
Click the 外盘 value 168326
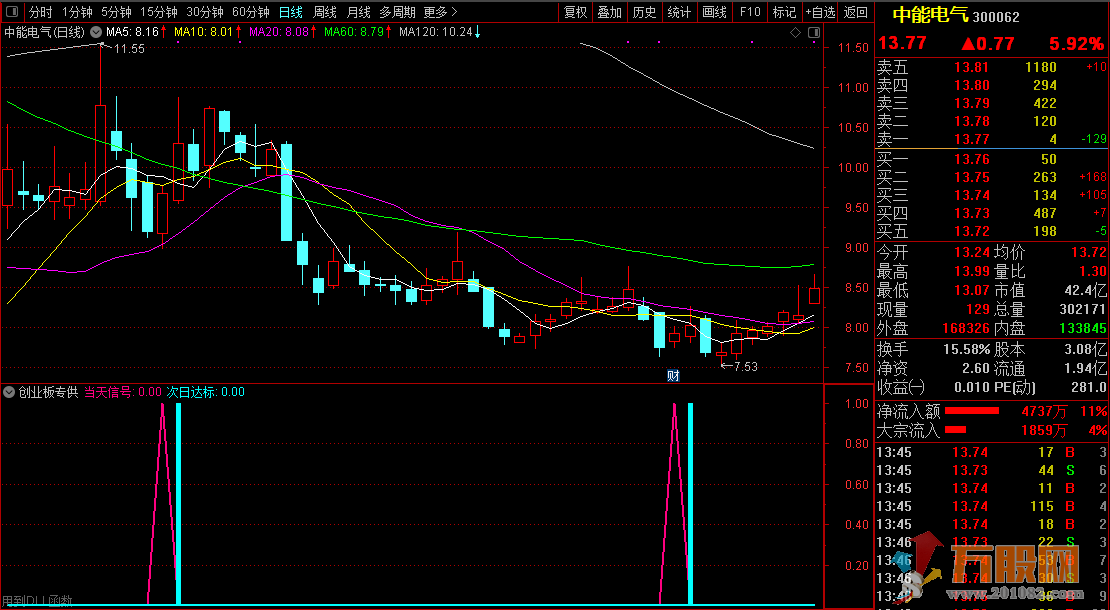click(x=966, y=328)
